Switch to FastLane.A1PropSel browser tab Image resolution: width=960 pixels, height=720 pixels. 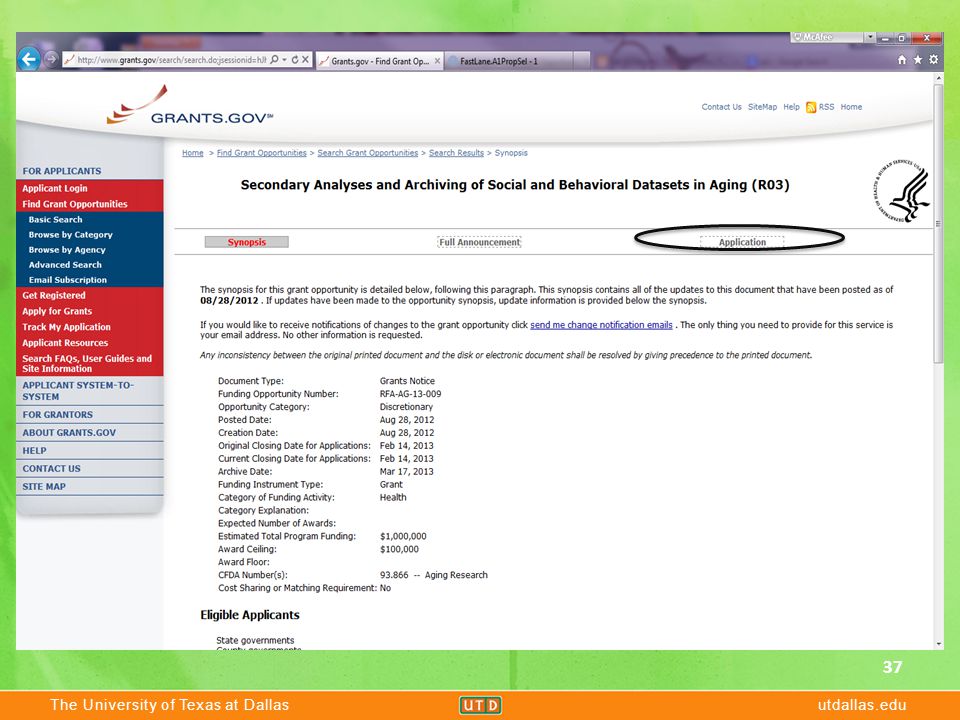pos(510,61)
